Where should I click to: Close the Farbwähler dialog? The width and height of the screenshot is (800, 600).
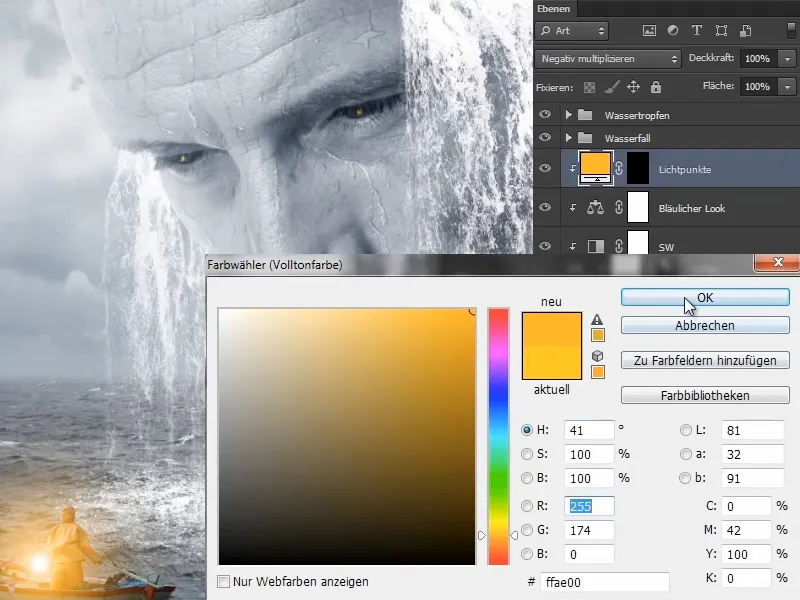tap(777, 262)
